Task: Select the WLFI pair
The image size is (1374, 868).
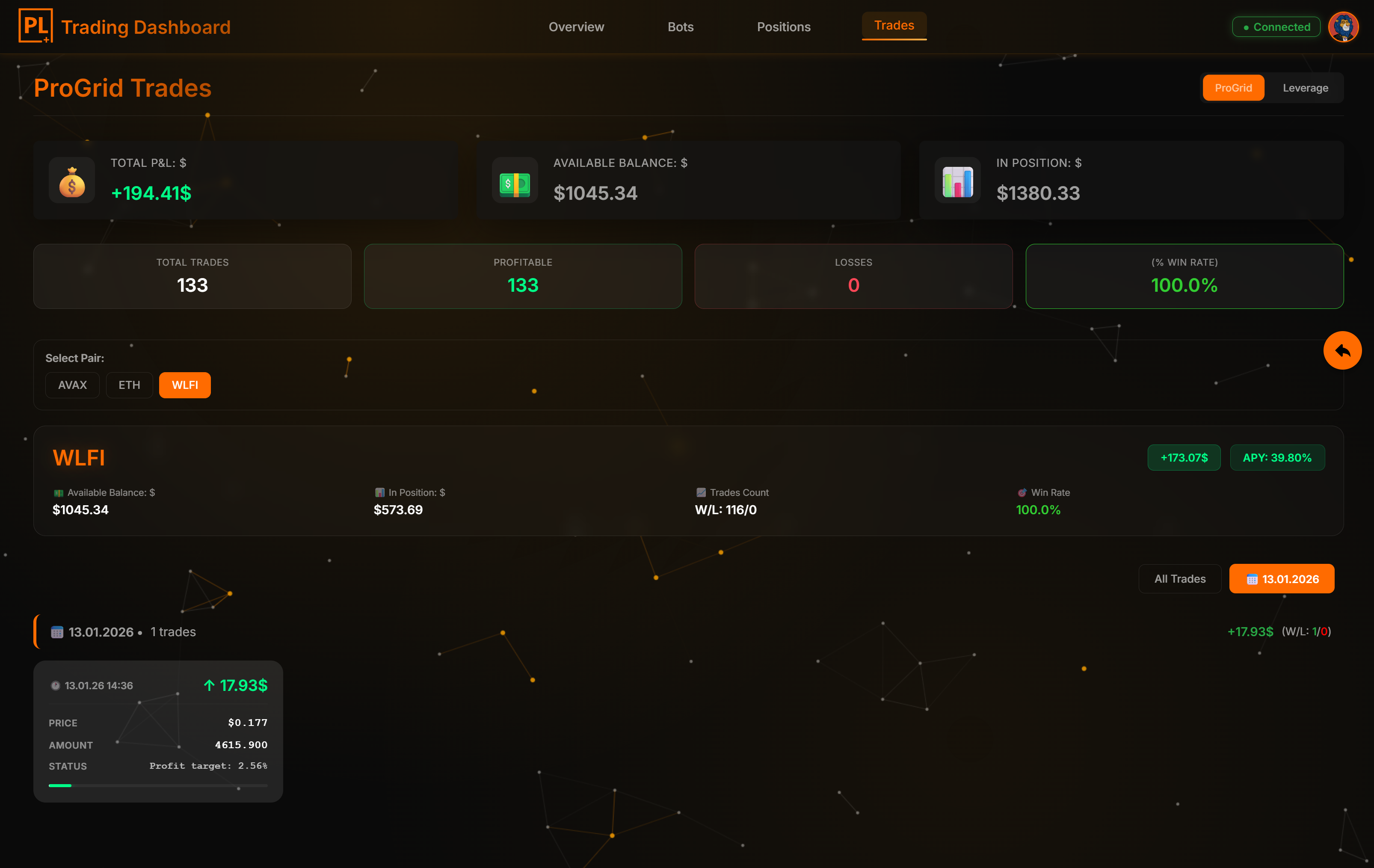Action: click(185, 385)
